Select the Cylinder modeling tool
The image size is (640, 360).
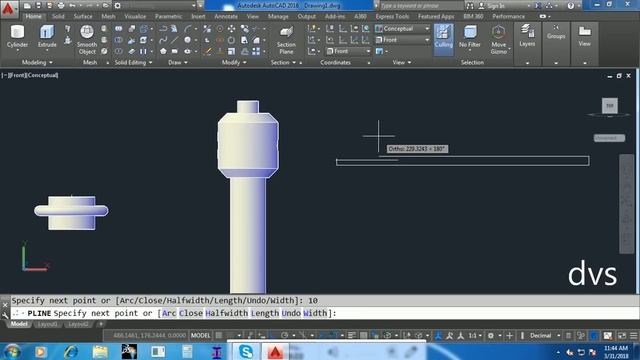point(17,37)
